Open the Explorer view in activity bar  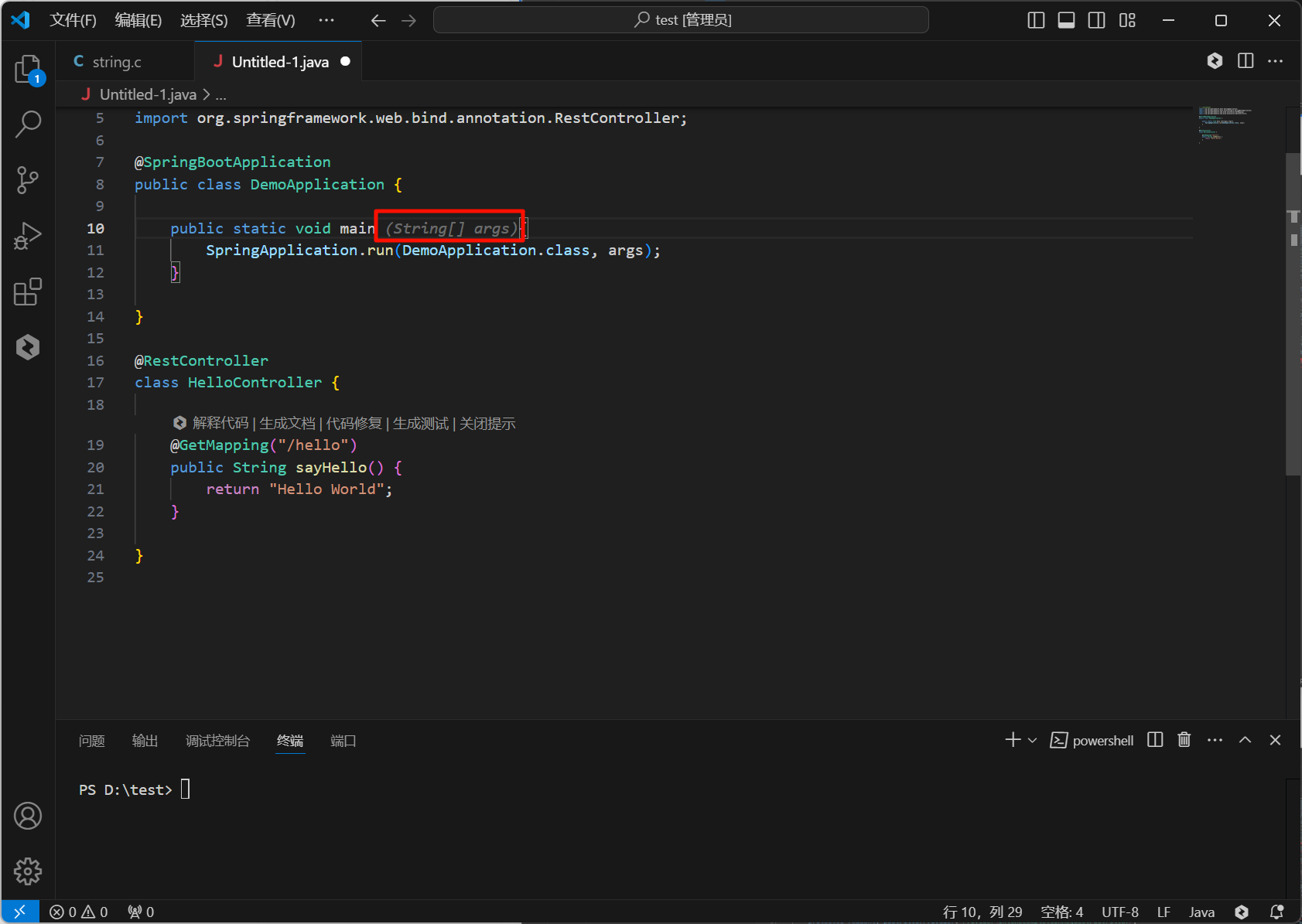[x=28, y=69]
